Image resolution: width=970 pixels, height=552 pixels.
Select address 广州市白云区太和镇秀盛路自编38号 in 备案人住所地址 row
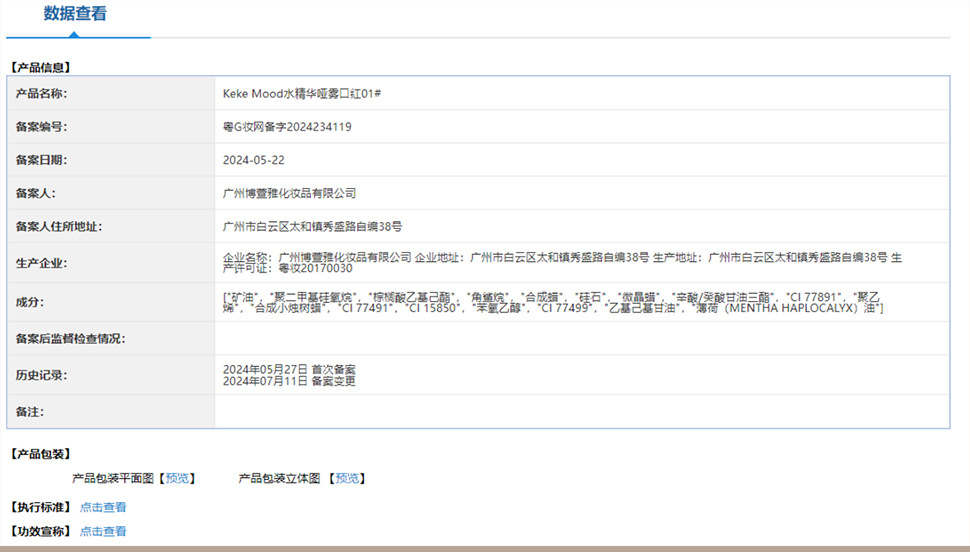coord(312,226)
